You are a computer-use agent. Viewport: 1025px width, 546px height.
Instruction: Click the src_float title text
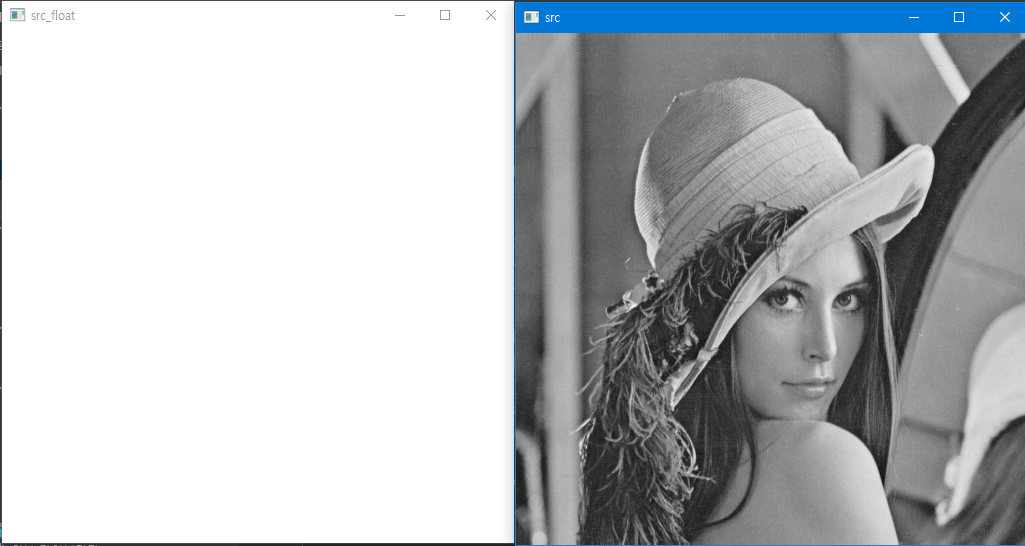pos(53,16)
